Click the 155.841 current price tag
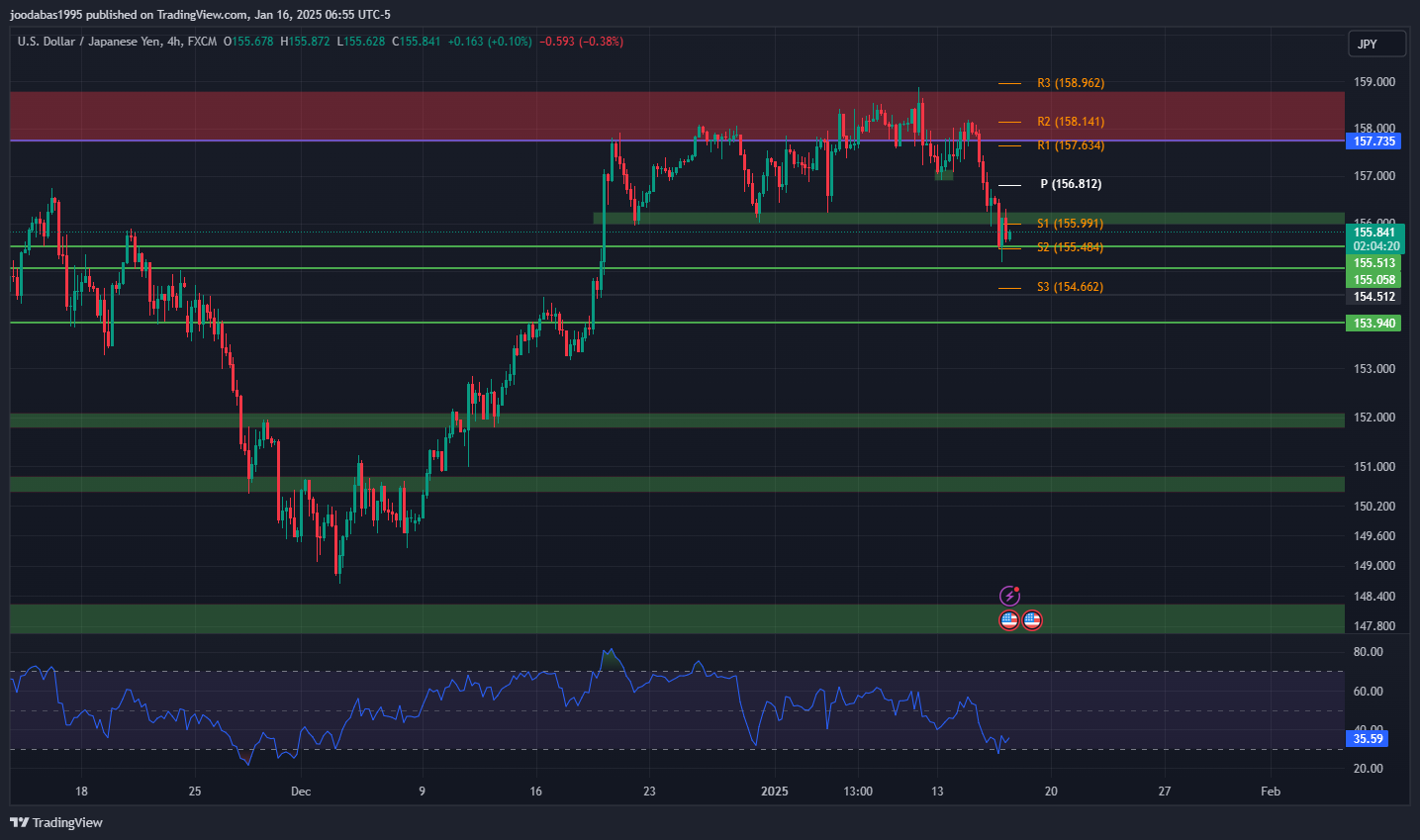The width and height of the screenshot is (1420, 840). click(1373, 233)
